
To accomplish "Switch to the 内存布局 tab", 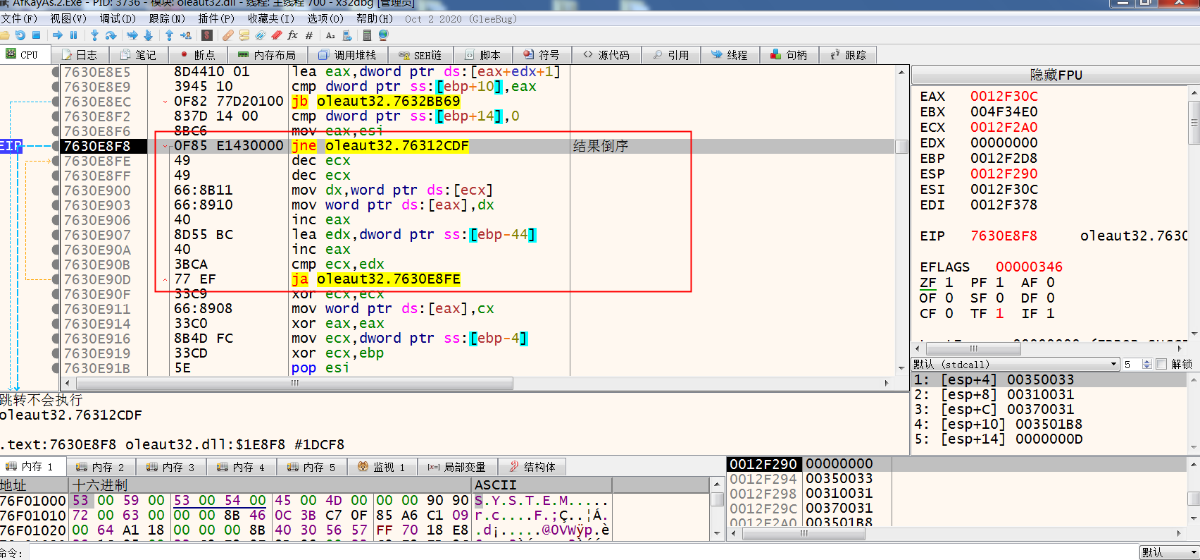I will coord(266,55).
